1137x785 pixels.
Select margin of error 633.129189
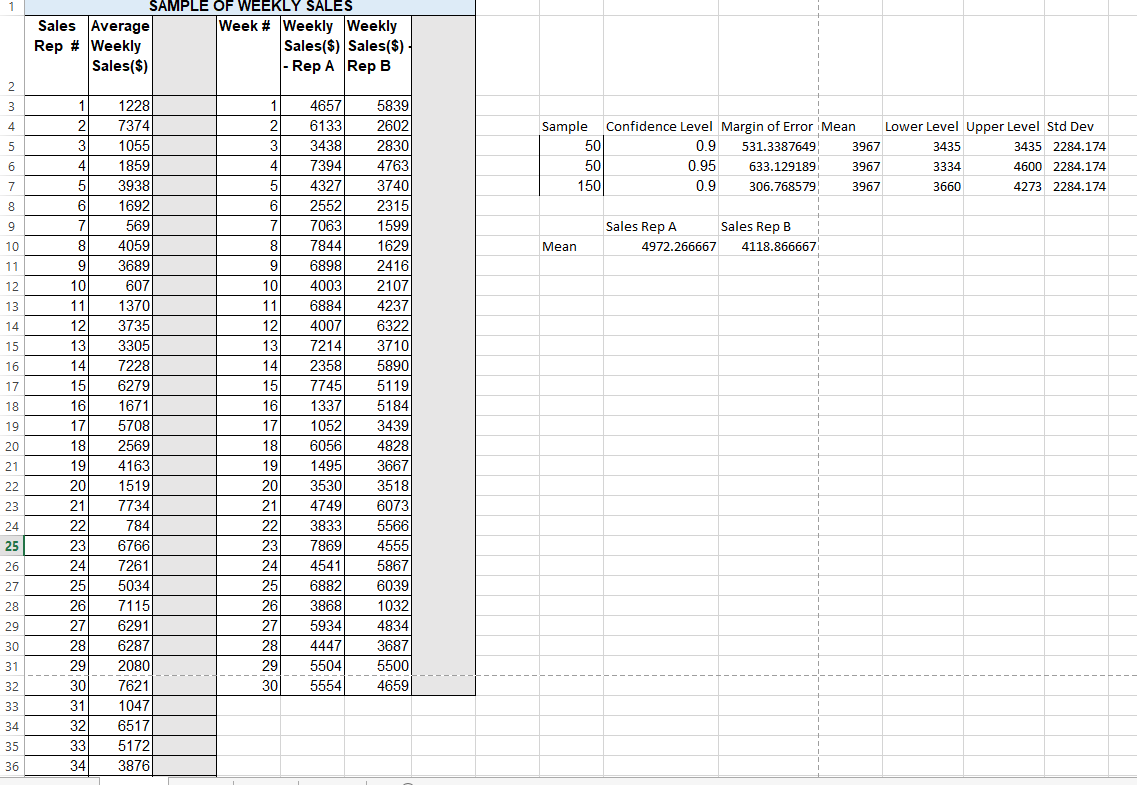(x=769, y=166)
